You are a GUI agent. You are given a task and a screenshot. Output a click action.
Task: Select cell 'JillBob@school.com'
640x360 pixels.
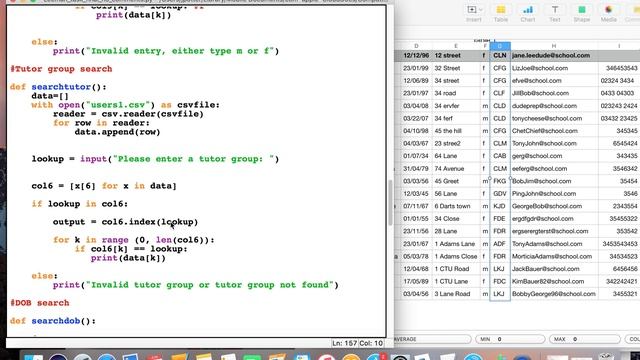[x=540, y=93]
